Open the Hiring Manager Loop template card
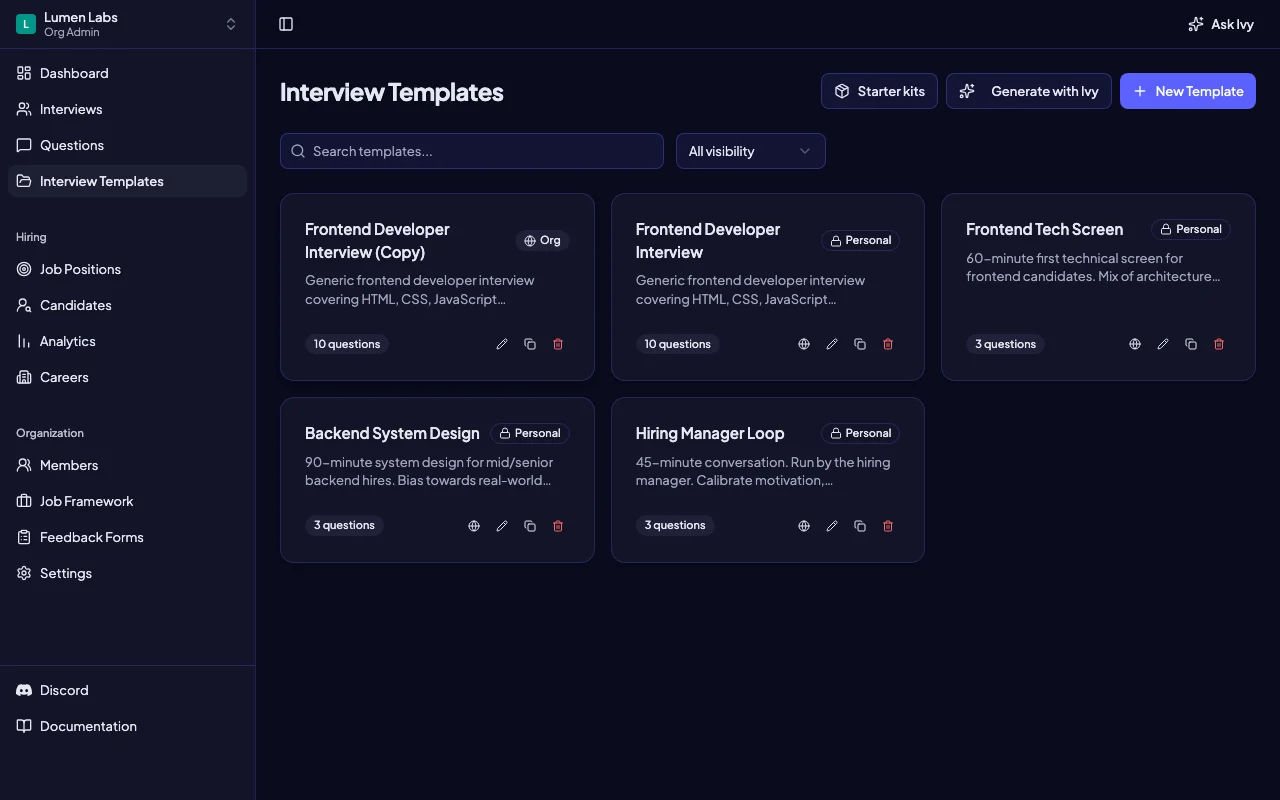This screenshot has width=1280, height=800. 768,480
